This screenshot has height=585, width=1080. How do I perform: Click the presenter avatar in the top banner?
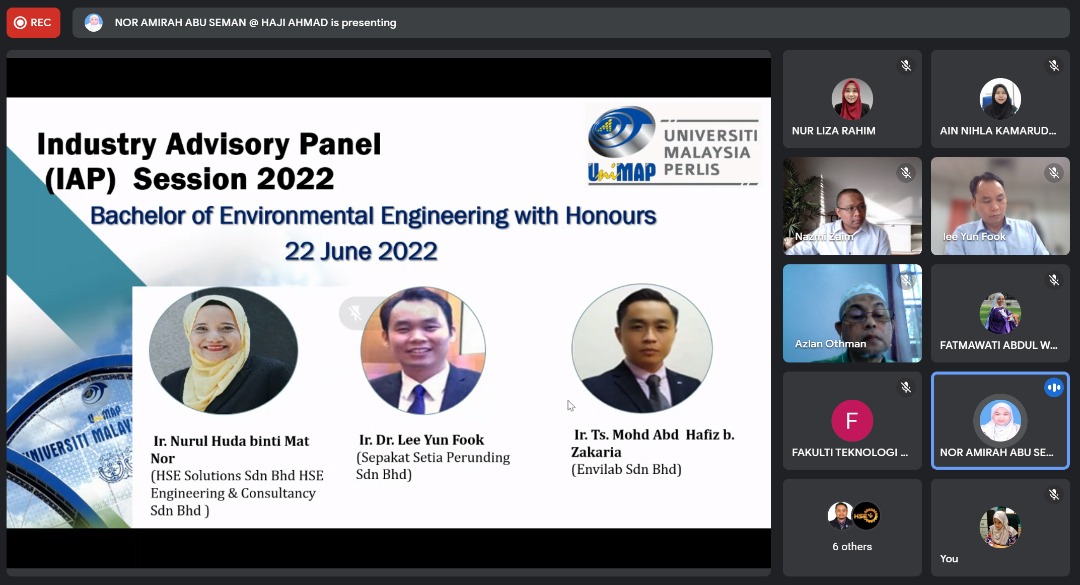93,22
